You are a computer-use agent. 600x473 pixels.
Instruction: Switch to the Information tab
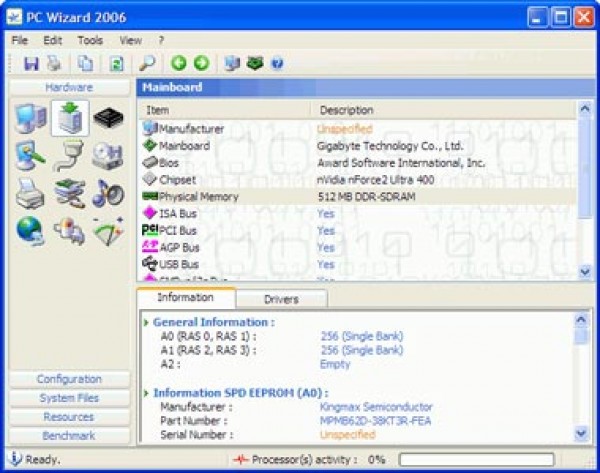coord(186,297)
